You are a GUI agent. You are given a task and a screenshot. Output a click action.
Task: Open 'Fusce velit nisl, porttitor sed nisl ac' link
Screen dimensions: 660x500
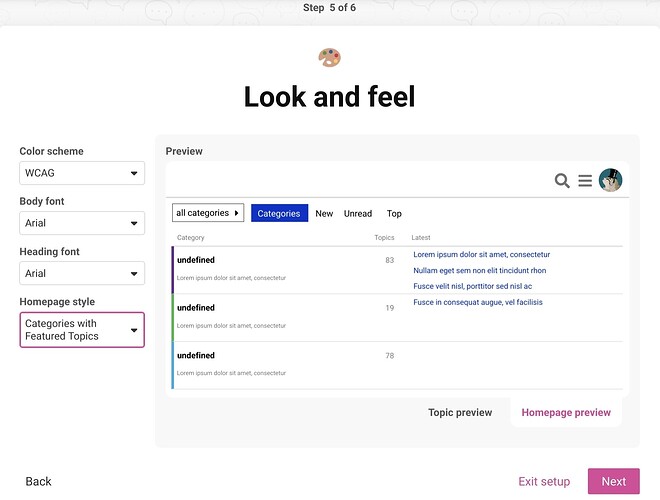click(472, 286)
